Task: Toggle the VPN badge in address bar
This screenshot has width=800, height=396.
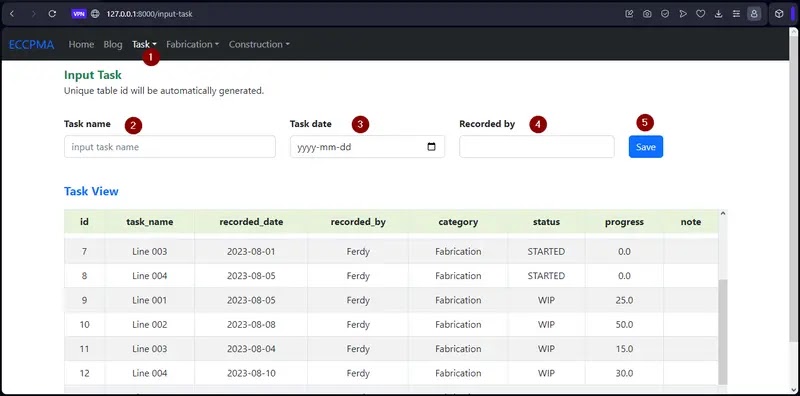Action: 79,14
